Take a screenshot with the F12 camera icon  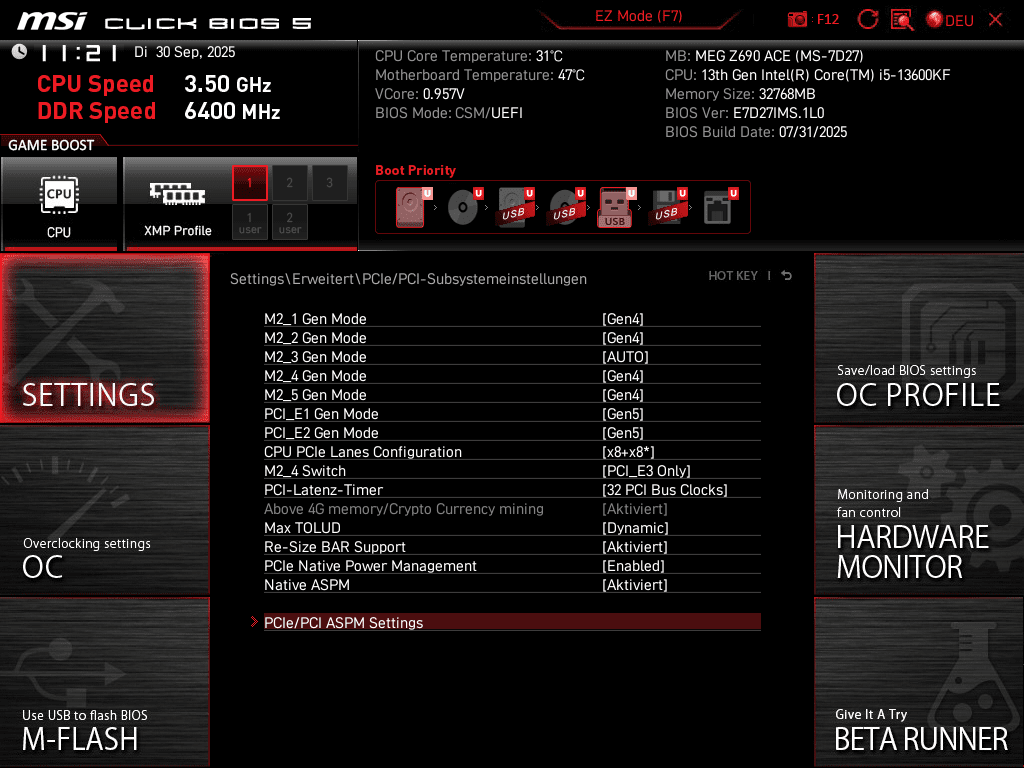[797, 20]
